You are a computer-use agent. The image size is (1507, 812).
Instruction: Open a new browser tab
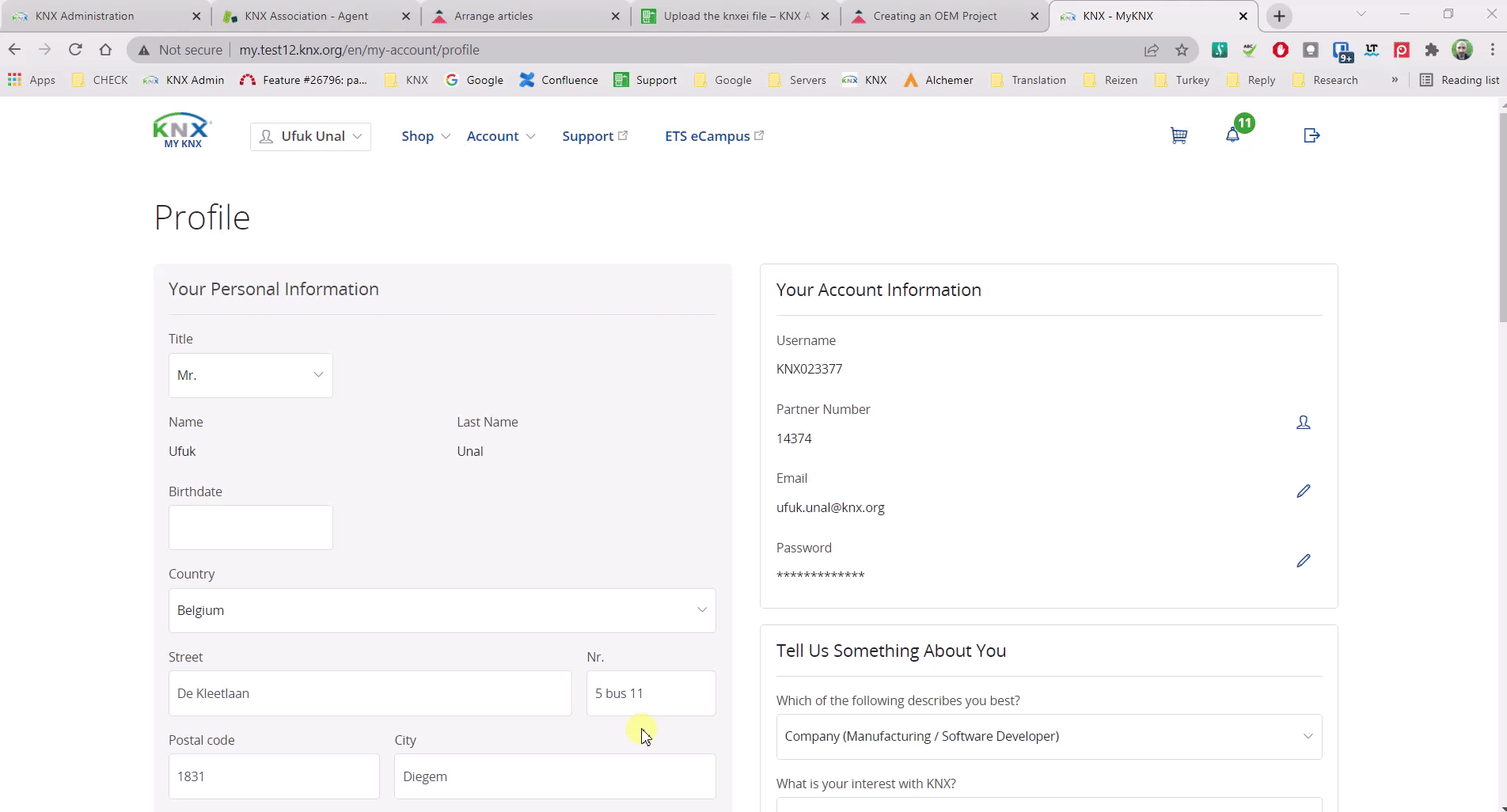click(x=1279, y=16)
